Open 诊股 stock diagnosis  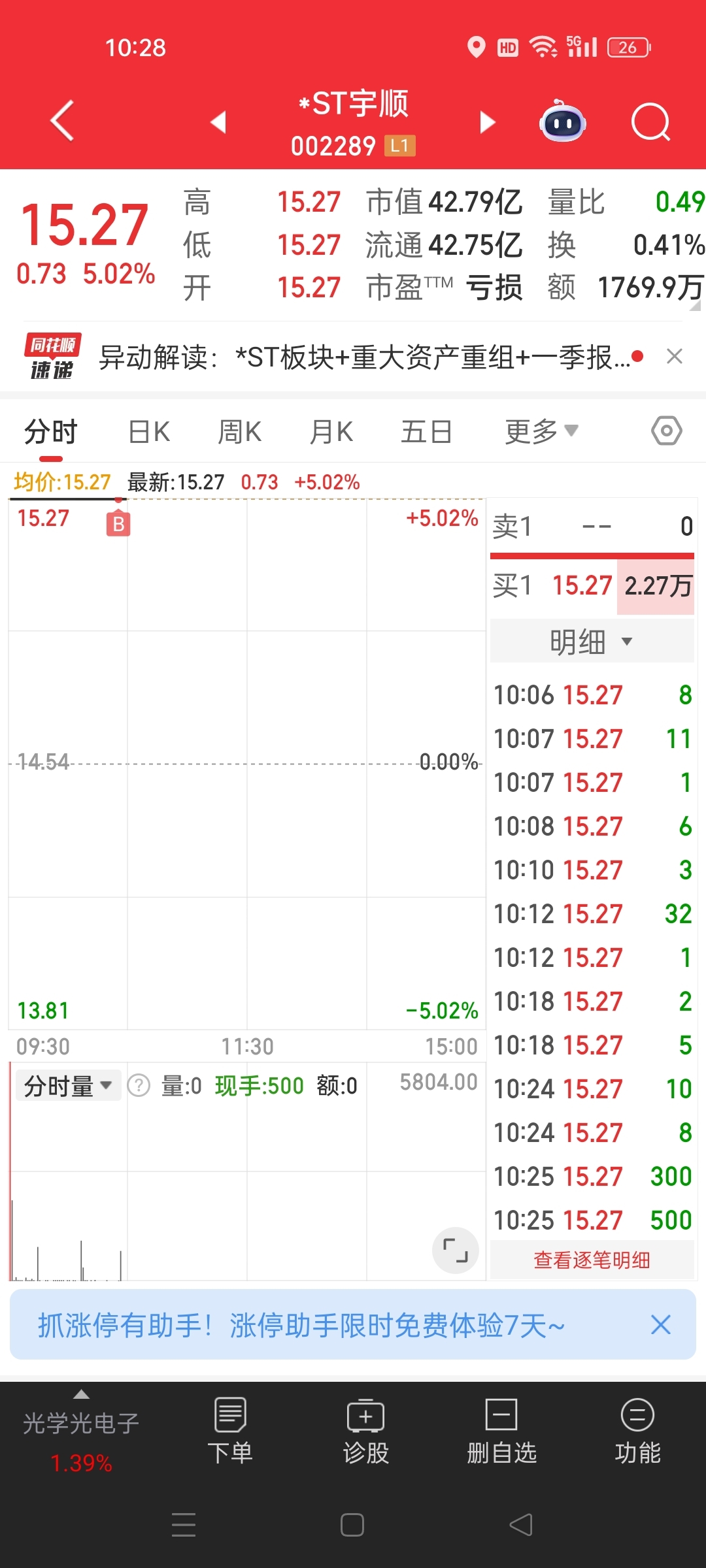366,1431
